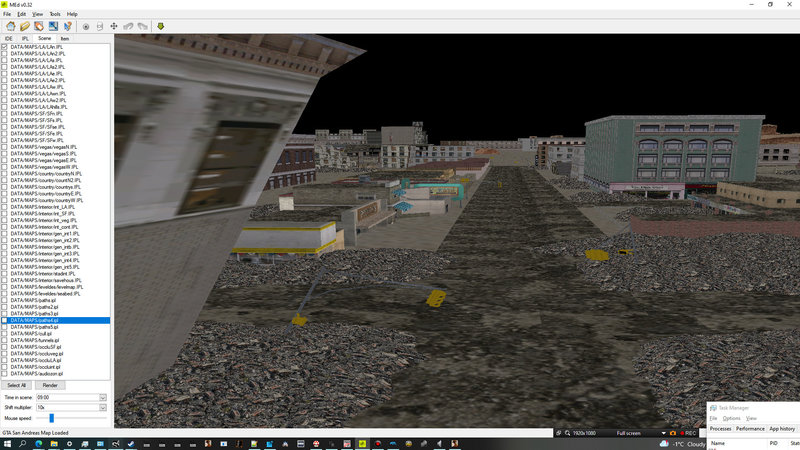Open the View menu

point(37,14)
